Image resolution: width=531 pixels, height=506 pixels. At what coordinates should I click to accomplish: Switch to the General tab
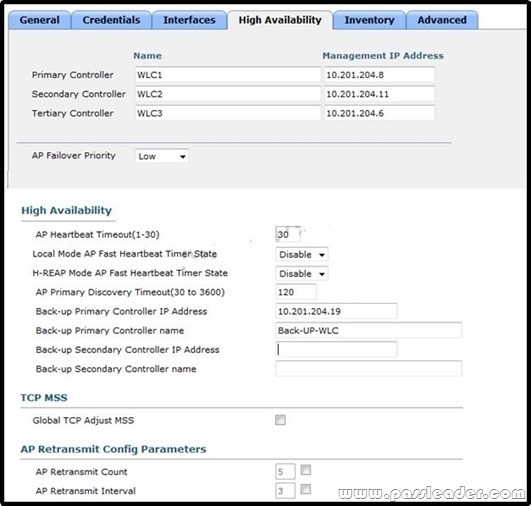coord(40,20)
